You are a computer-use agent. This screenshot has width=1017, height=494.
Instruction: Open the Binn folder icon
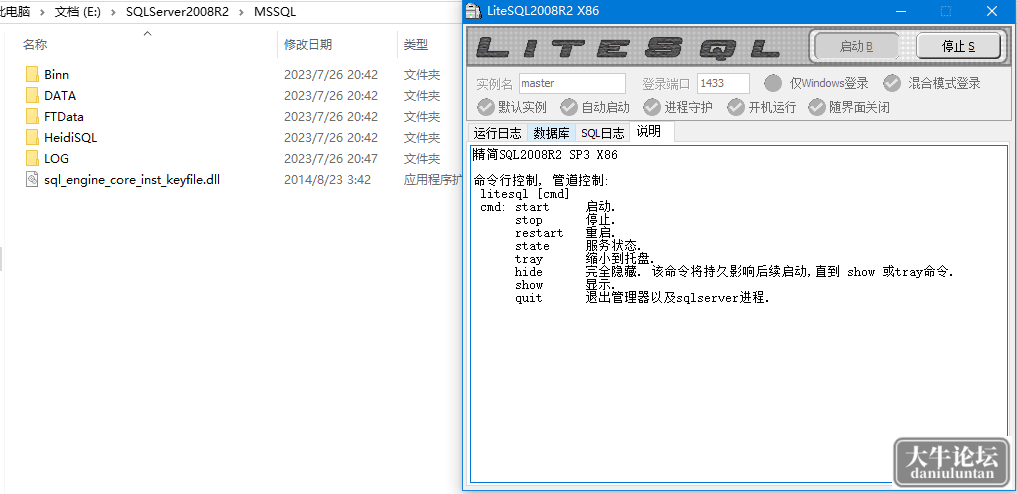point(32,75)
